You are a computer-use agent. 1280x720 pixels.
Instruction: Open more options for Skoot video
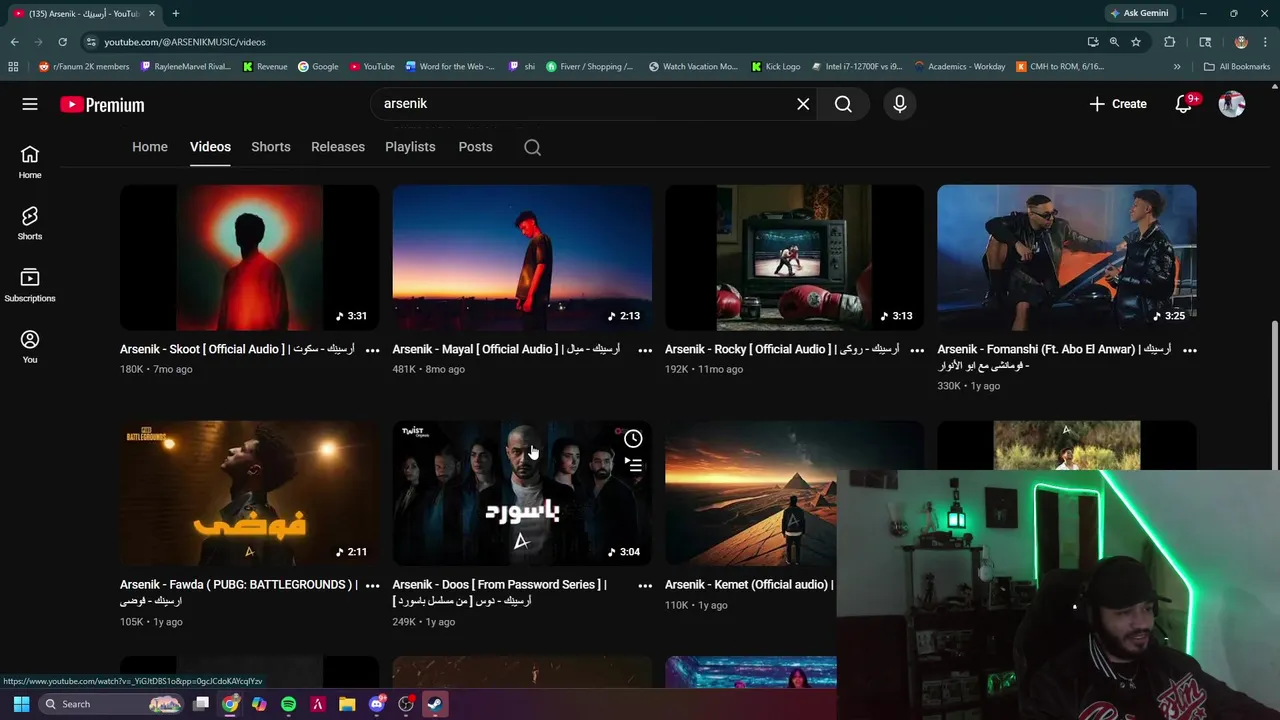(372, 350)
